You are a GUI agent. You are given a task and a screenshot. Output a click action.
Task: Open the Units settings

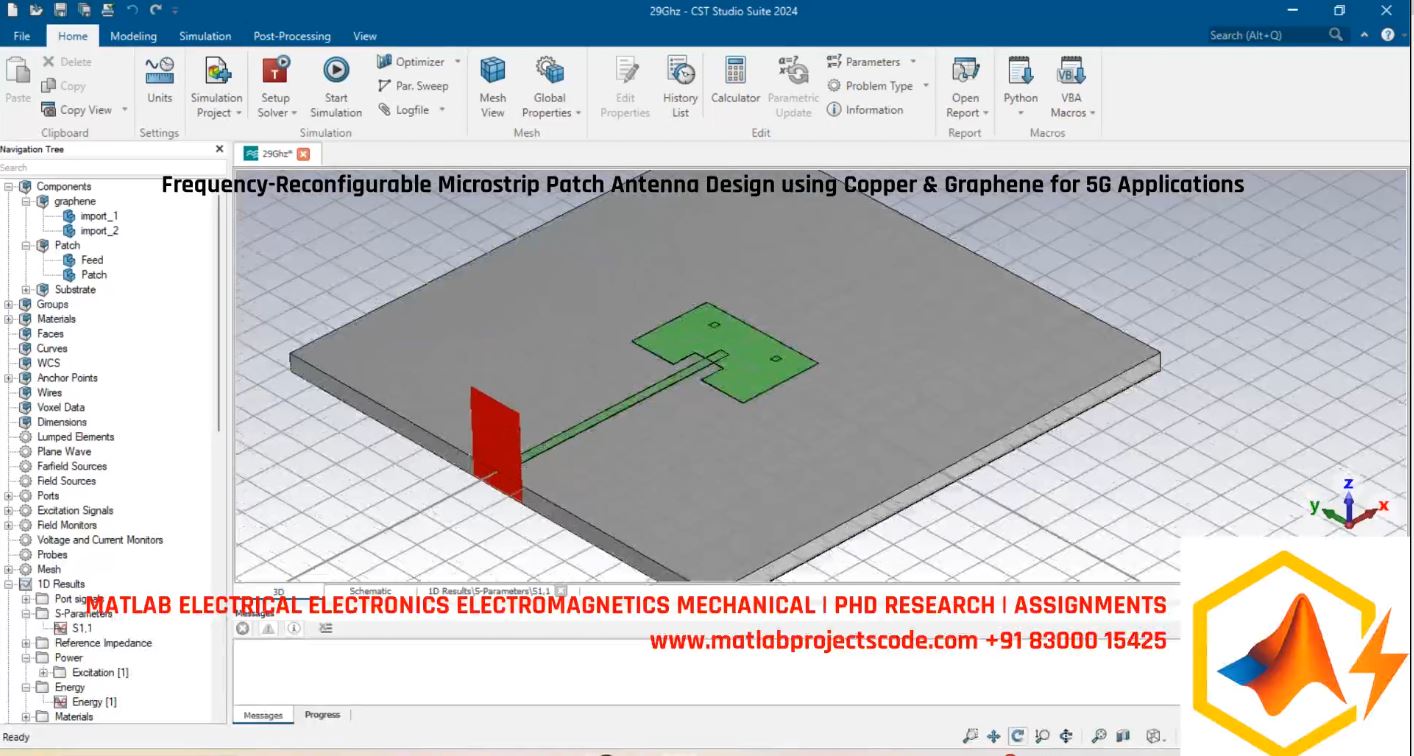[x=160, y=81]
